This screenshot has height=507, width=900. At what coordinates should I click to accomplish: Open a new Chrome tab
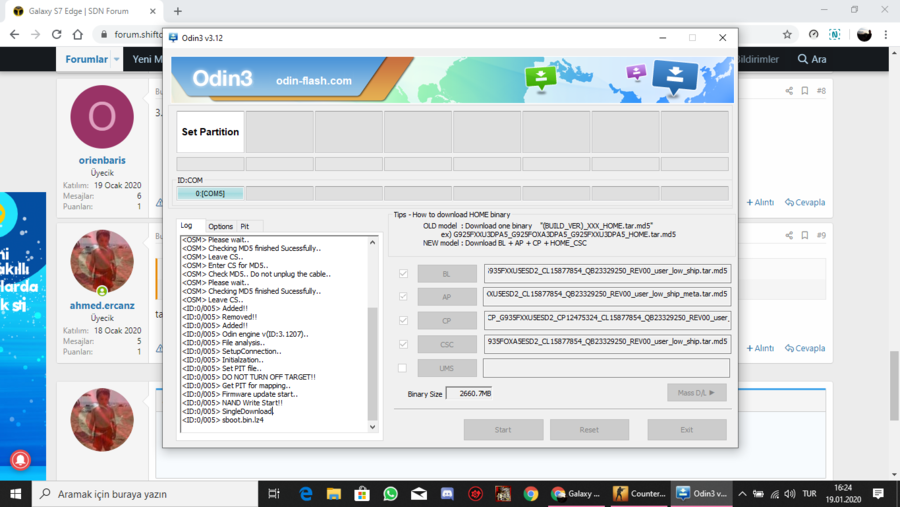pyautogui.click(x=178, y=11)
